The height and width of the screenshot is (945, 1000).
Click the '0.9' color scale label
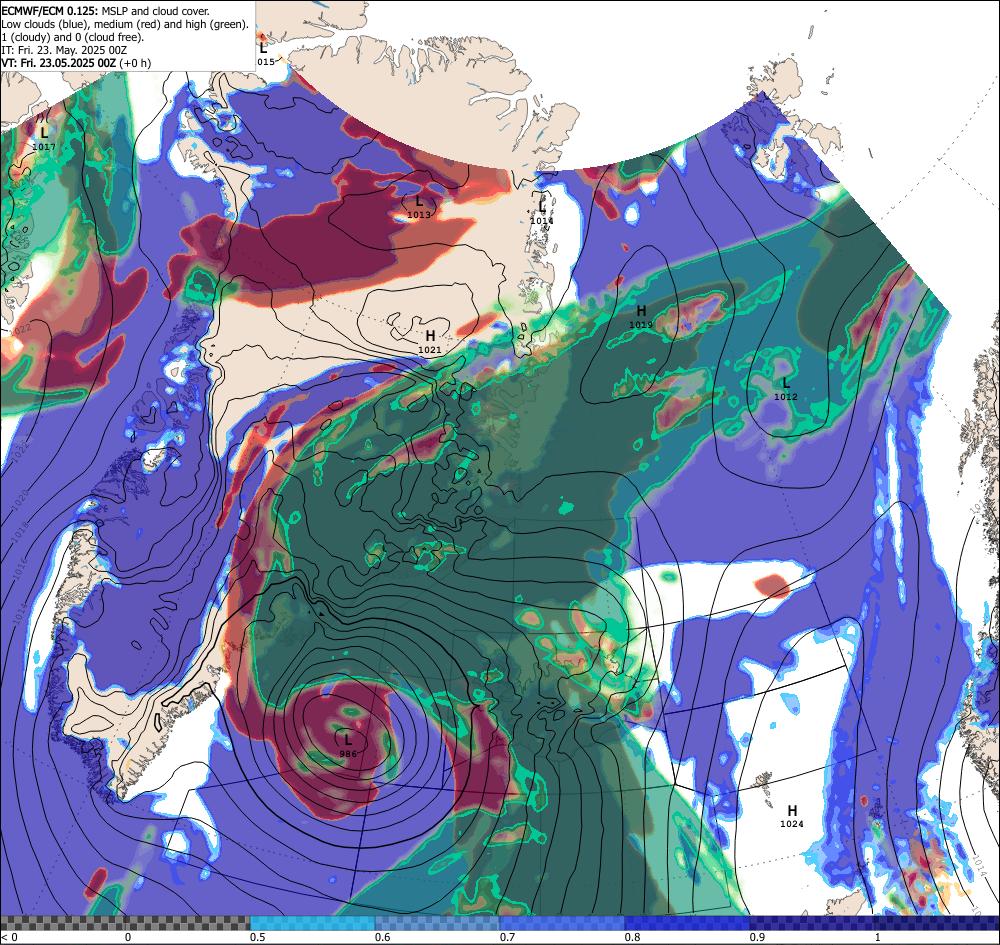(x=758, y=937)
